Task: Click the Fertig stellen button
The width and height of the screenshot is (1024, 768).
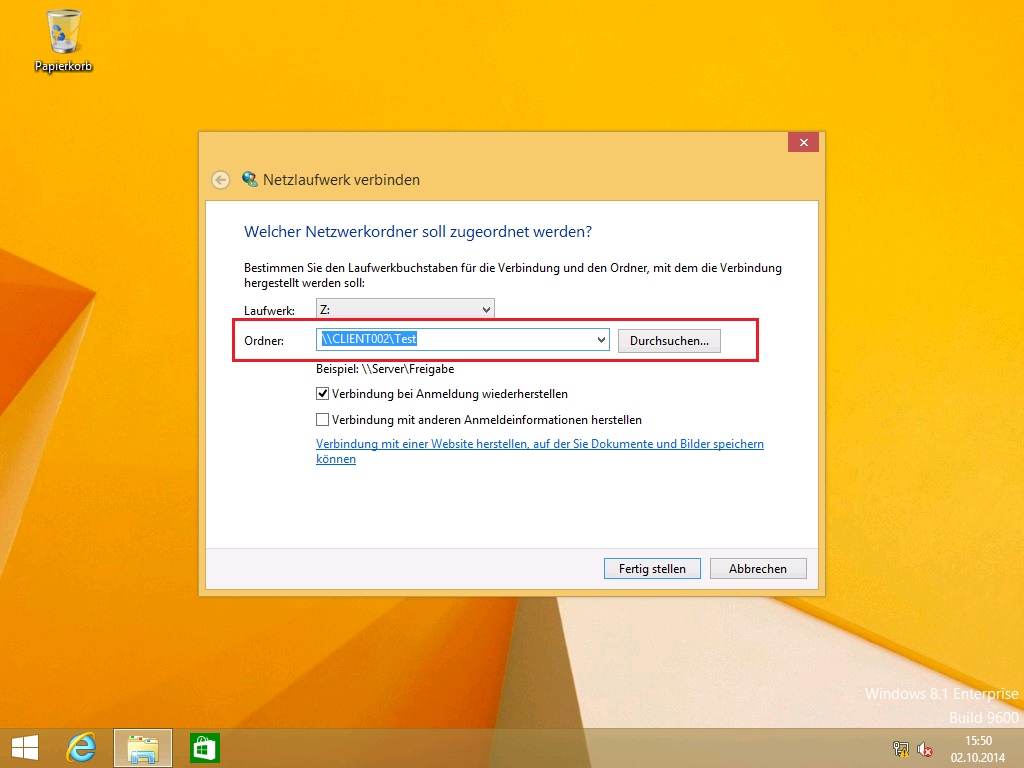Action: coord(652,569)
